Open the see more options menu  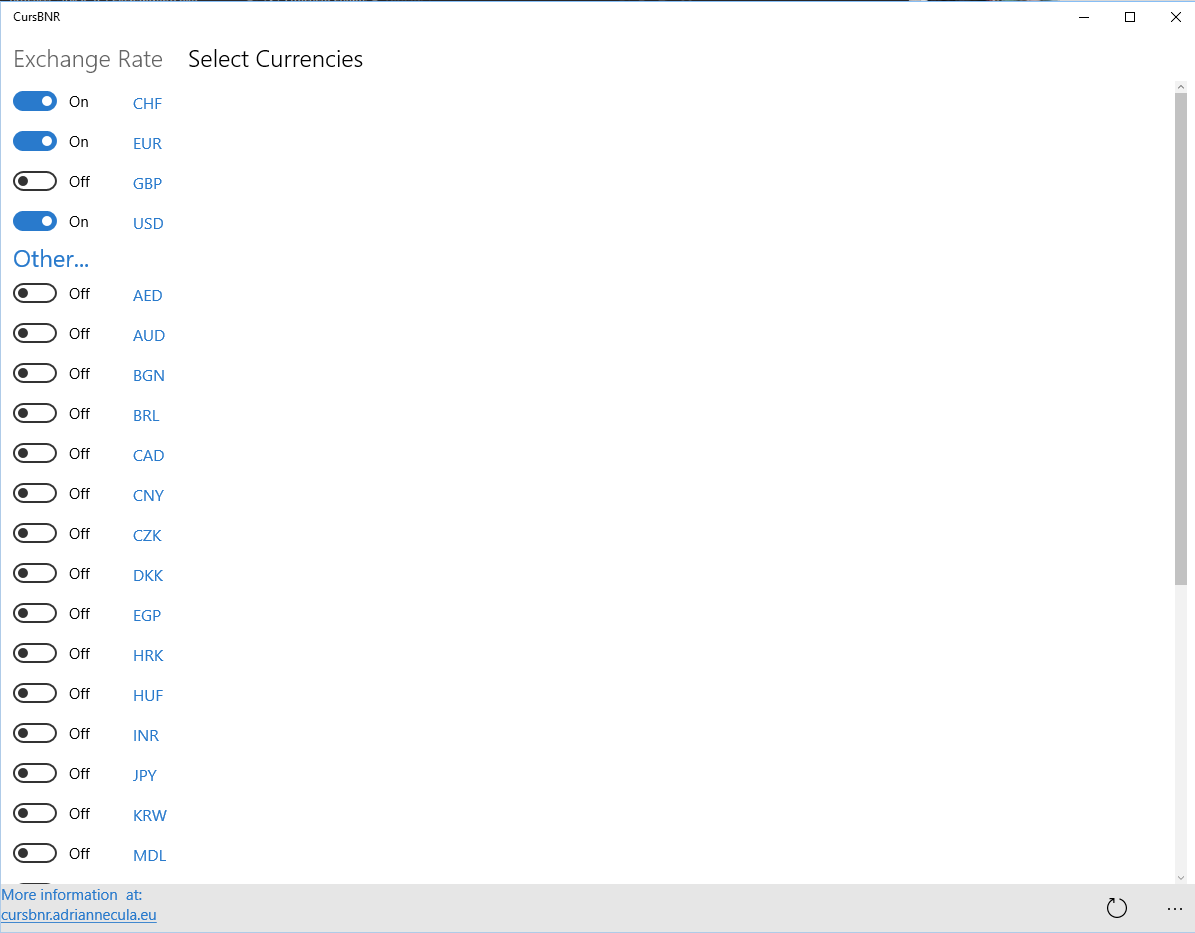1175,908
